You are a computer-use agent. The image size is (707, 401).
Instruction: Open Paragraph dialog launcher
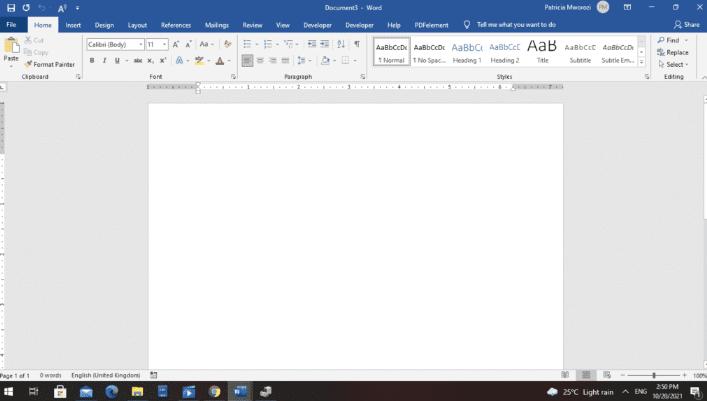point(363,77)
